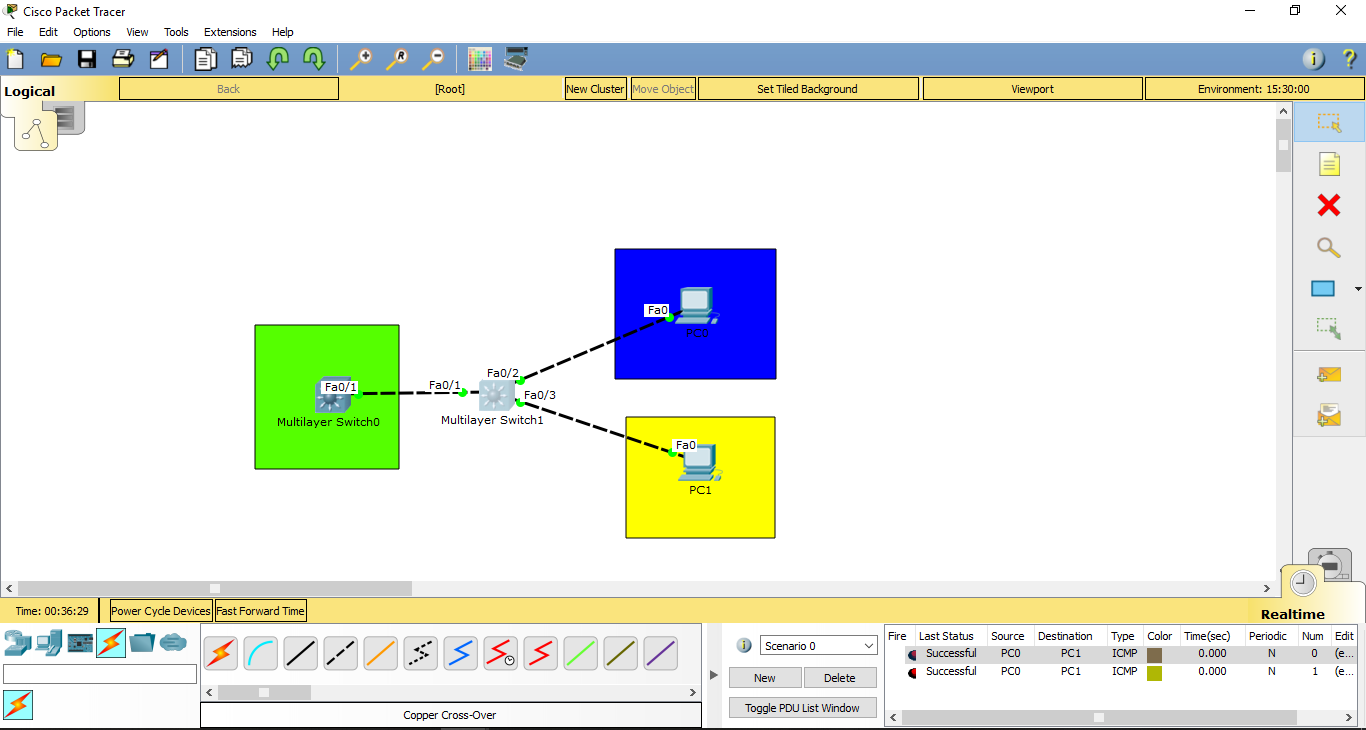
Task: Choose Automatic connection lightning cable
Action: [221, 654]
